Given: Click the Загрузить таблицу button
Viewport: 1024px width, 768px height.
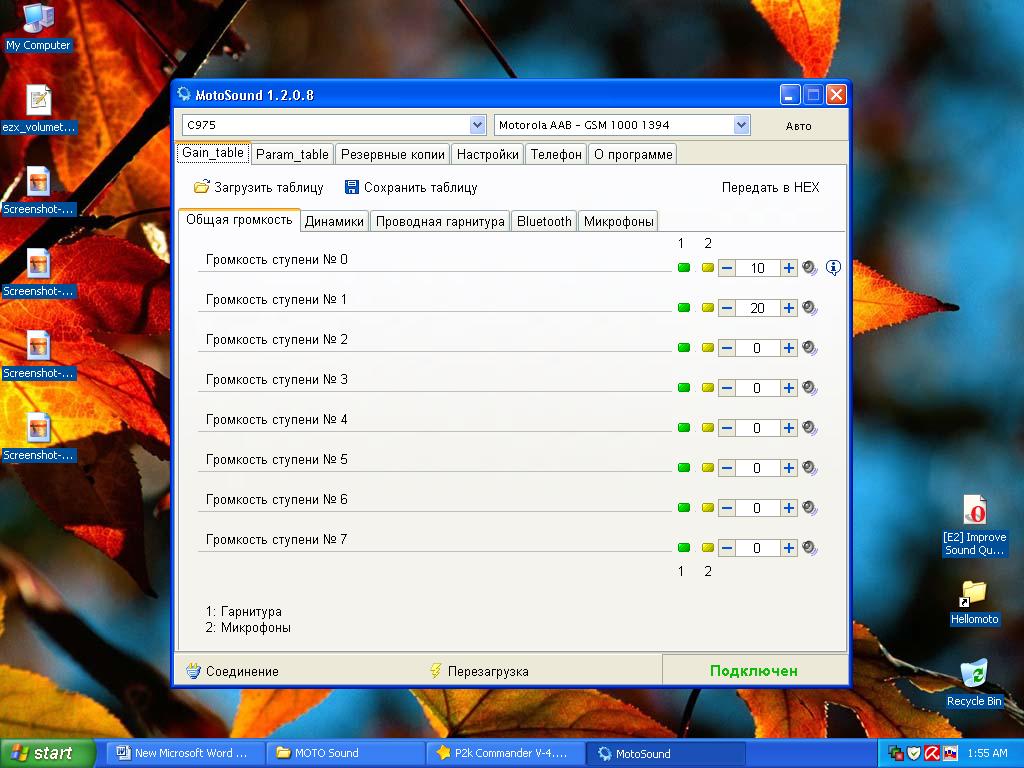Looking at the screenshot, I should [x=259, y=187].
